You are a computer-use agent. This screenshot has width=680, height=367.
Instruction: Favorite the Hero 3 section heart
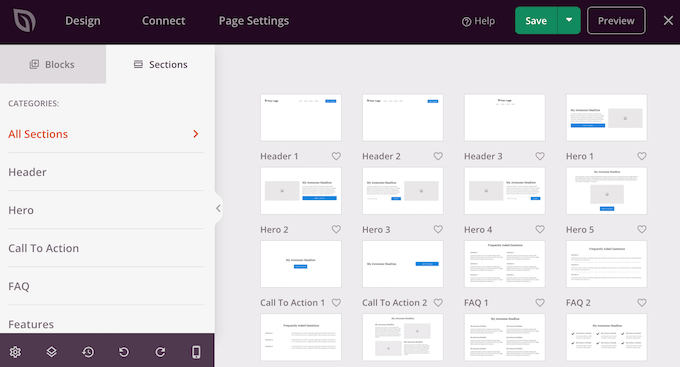tap(438, 229)
